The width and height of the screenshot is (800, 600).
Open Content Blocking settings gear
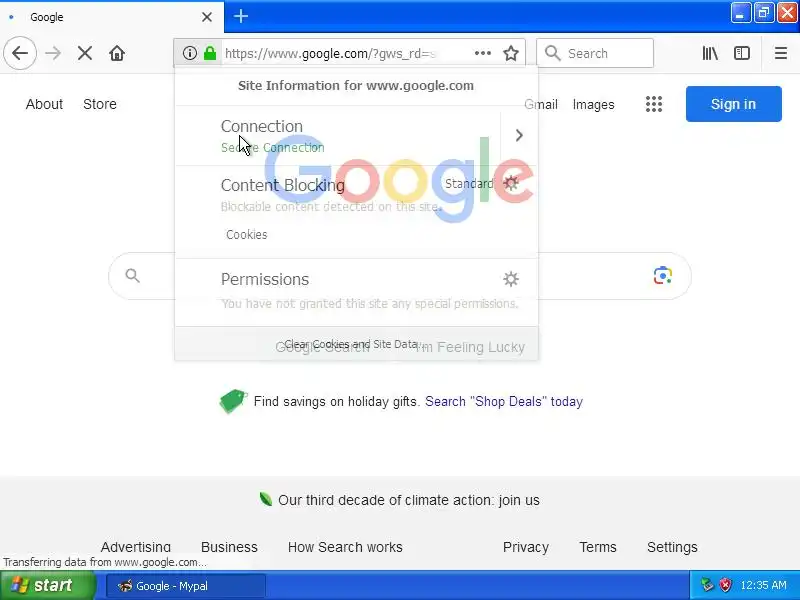click(511, 183)
